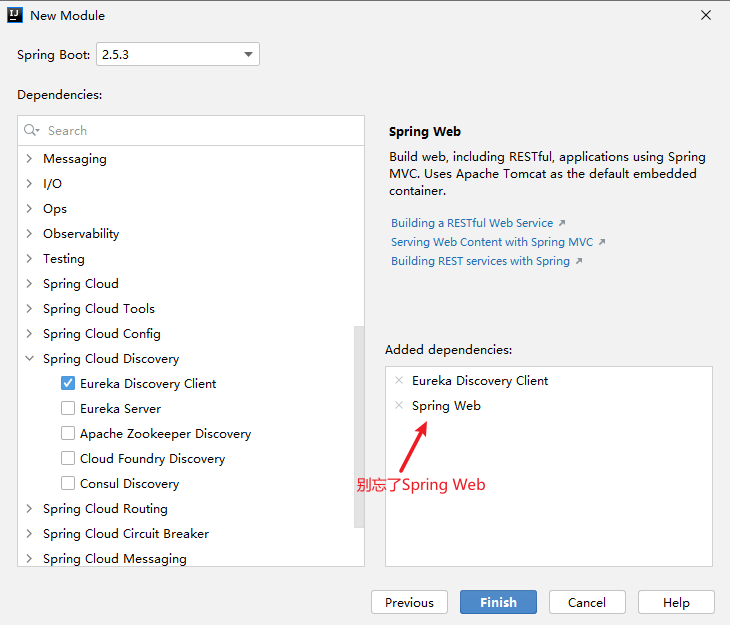Expand the Testing category
This screenshot has width=730, height=625.
pos(29,258)
